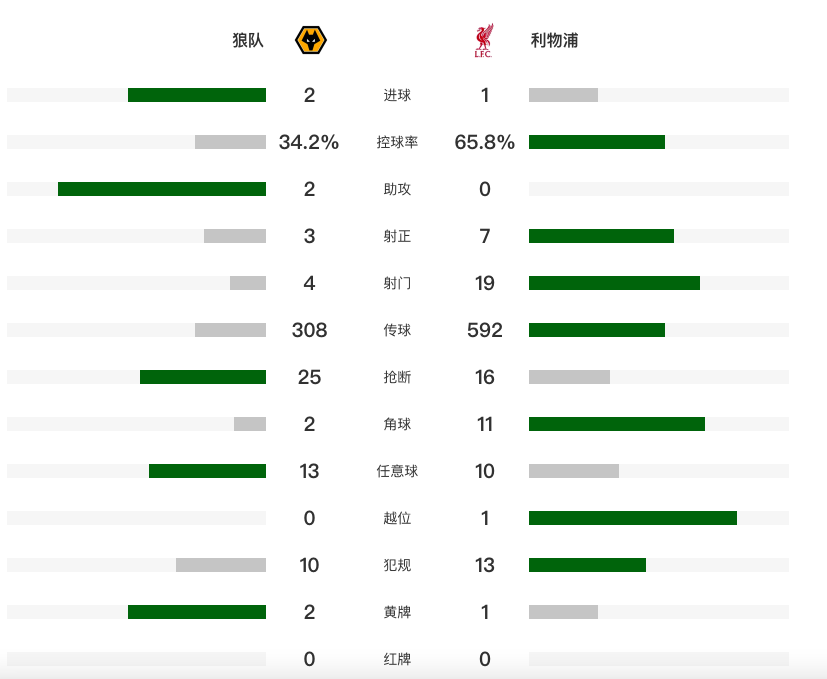
Task: Click Liverpool's 角球 bar showing 11
Action: click(x=617, y=424)
